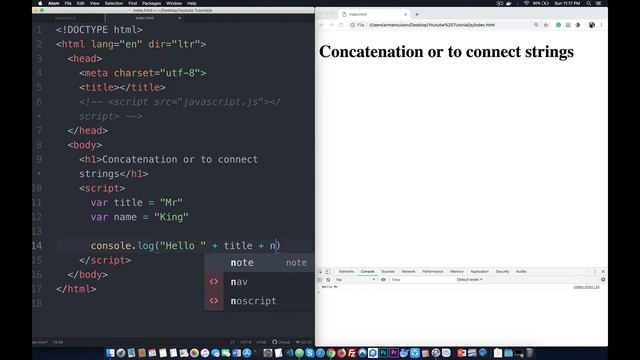This screenshot has width=640, height=360.
Task: Open the DevTools Network tab
Action: coord(408,271)
